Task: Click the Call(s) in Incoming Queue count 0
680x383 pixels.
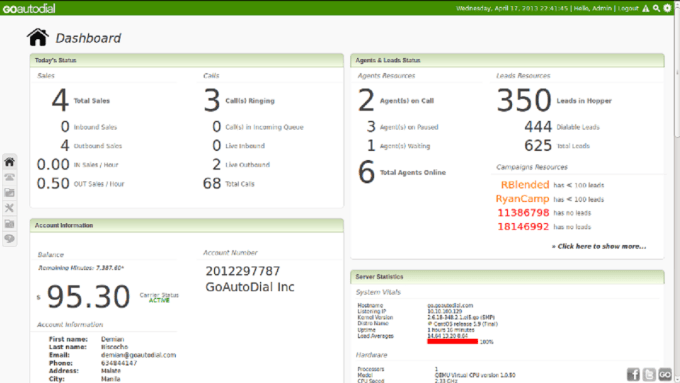Action: coord(216,127)
